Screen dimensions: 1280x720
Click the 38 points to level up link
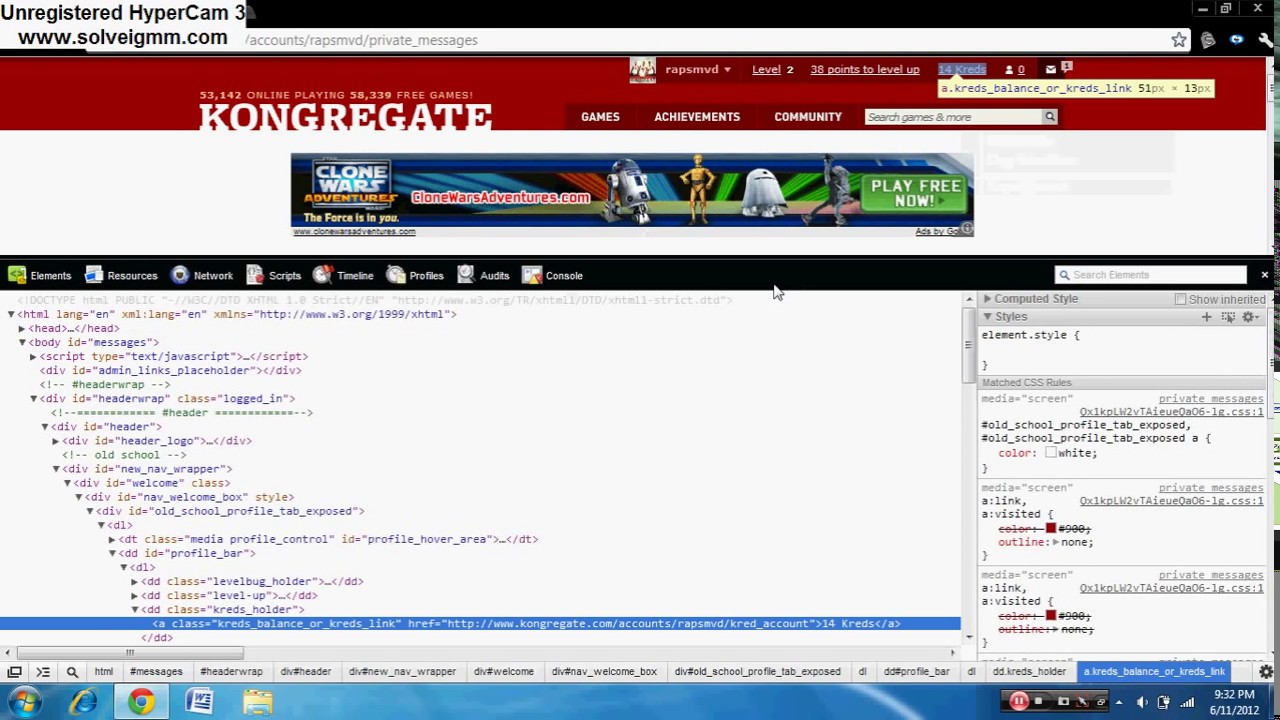864,69
